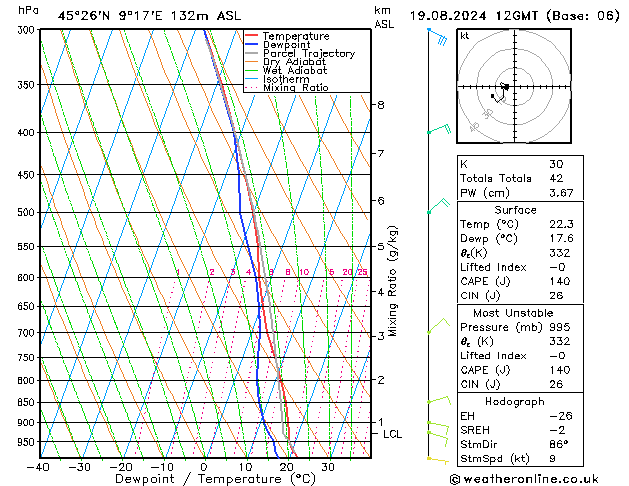Viewport: 629px width, 486px height.
Task: Click the 'Parcel Trajectory' legend entry
Action: (x=309, y=53)
